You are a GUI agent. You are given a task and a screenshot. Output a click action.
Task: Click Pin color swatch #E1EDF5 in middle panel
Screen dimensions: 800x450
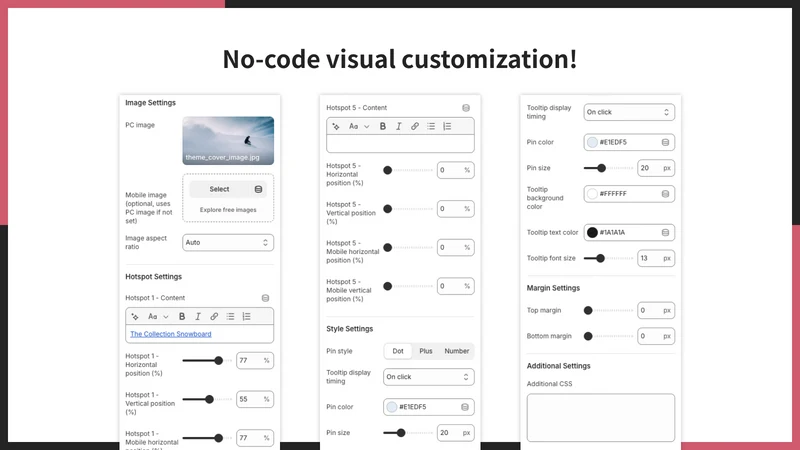pos(392,407)
